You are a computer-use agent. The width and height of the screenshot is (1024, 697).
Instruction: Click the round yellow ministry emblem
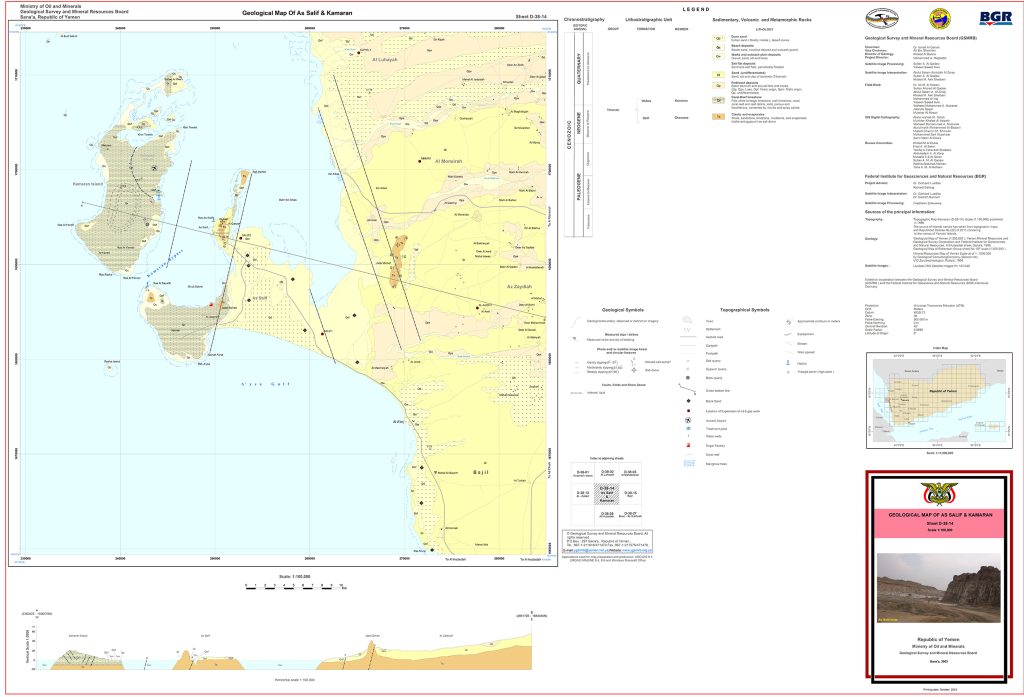pos(938,19)
